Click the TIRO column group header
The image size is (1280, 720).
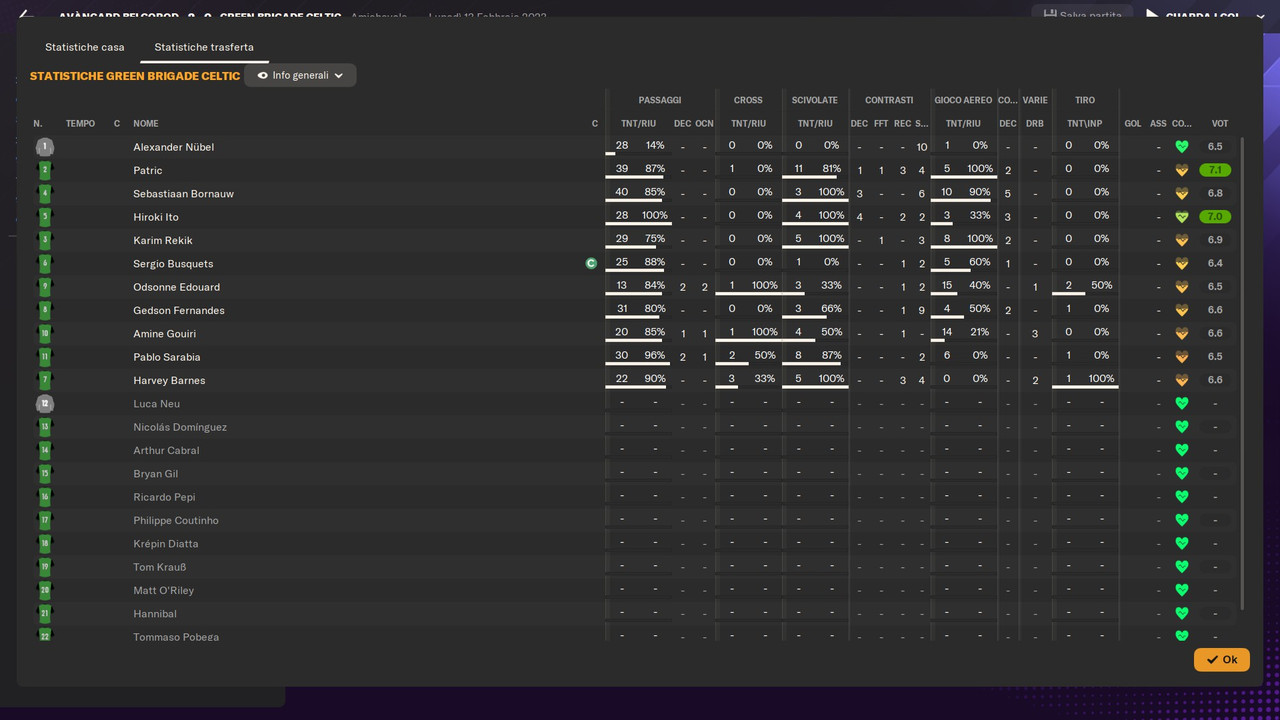[x=1085, y=100]
